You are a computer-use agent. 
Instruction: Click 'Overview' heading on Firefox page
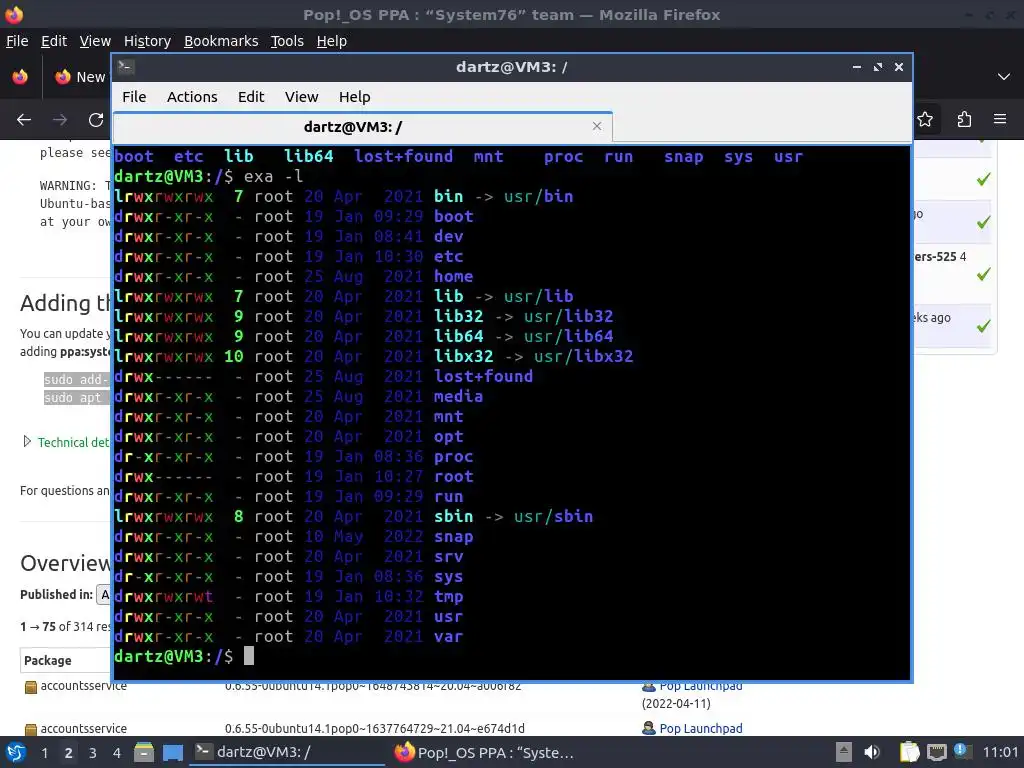(x=65, y=563)
